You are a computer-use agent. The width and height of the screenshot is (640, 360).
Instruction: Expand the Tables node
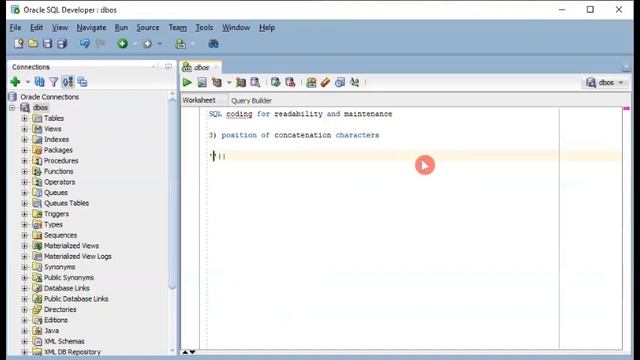coord(24,118)
